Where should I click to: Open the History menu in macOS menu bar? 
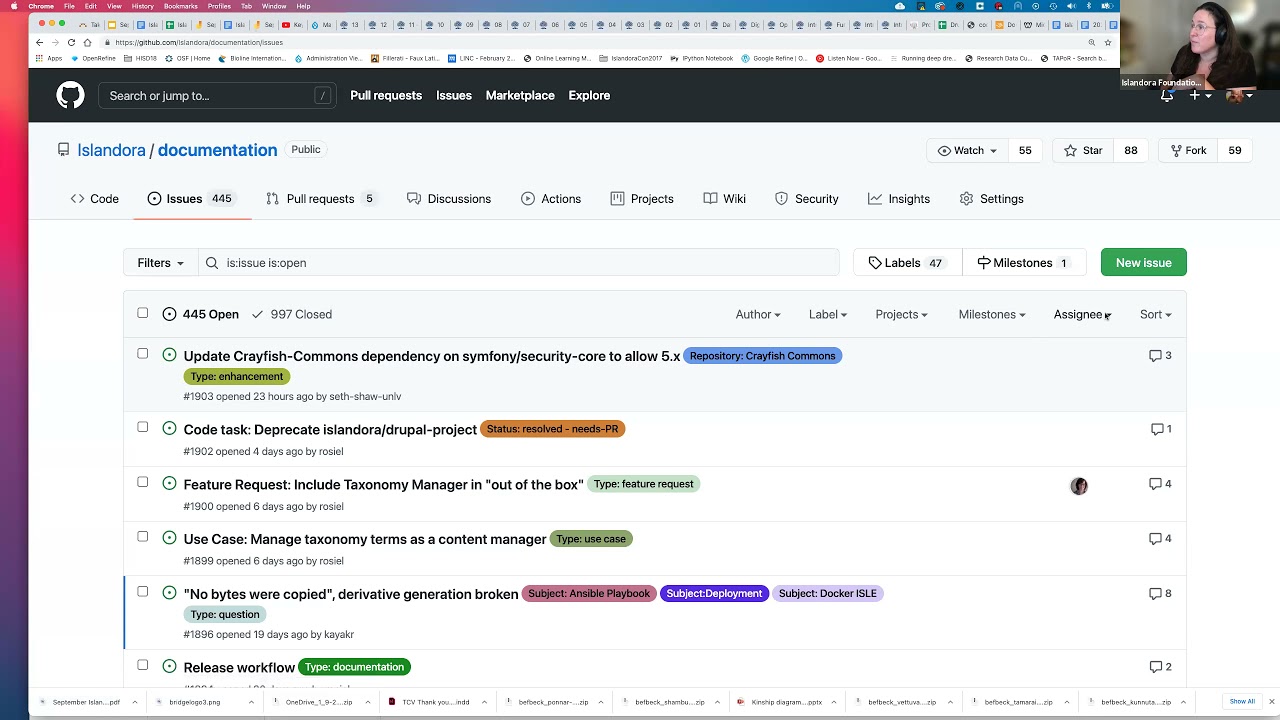tap(143, 6)
